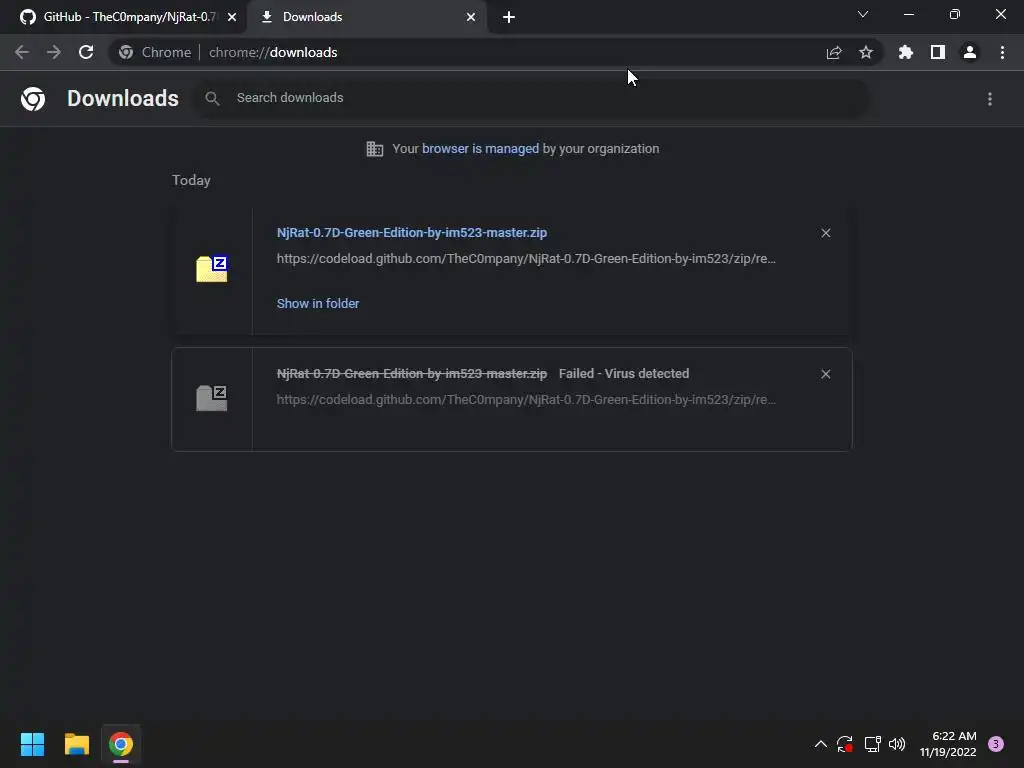This screenshot has height=768, width=1024.
Task: Open the volume speaker icon
Action: pos(897,744)
